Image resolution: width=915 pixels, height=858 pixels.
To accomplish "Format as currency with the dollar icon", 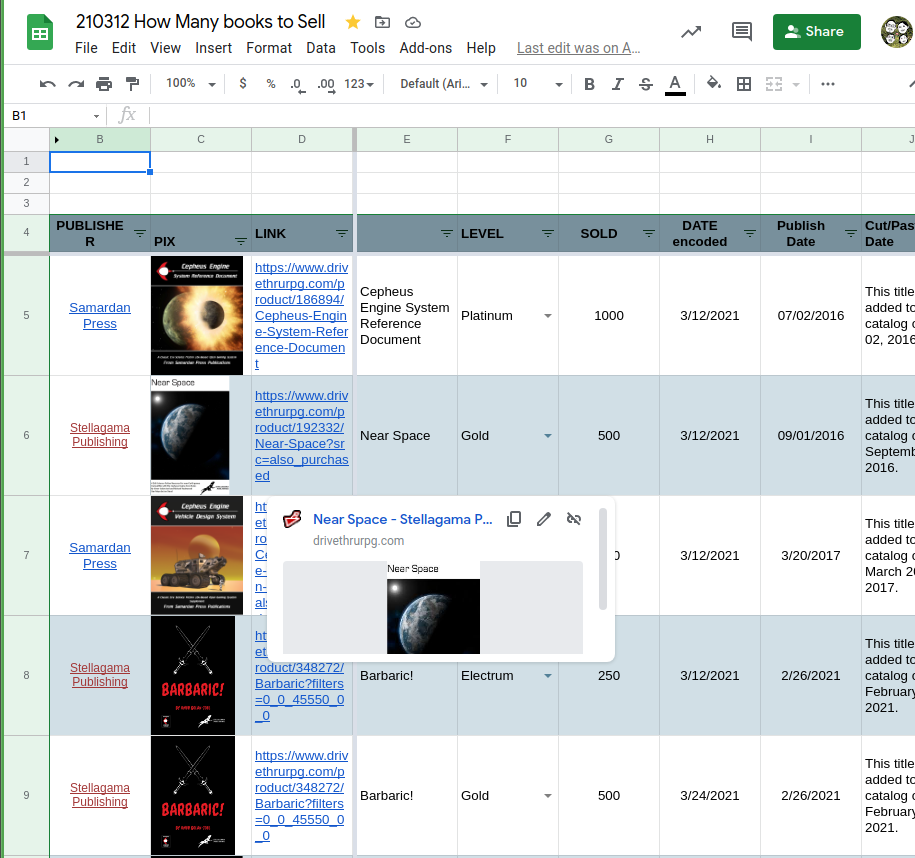I will pos(243,83).
